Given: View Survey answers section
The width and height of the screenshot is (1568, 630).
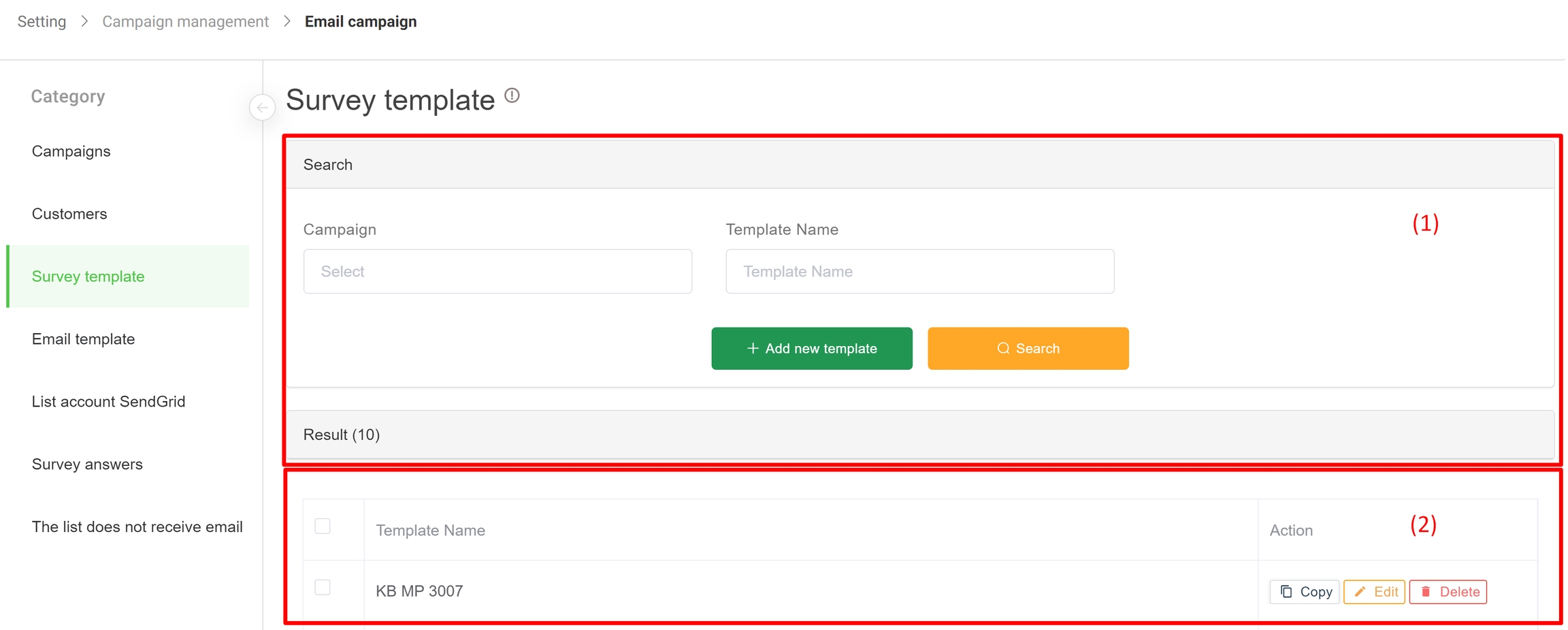Looking at the screenshot, I should (87, 464).
